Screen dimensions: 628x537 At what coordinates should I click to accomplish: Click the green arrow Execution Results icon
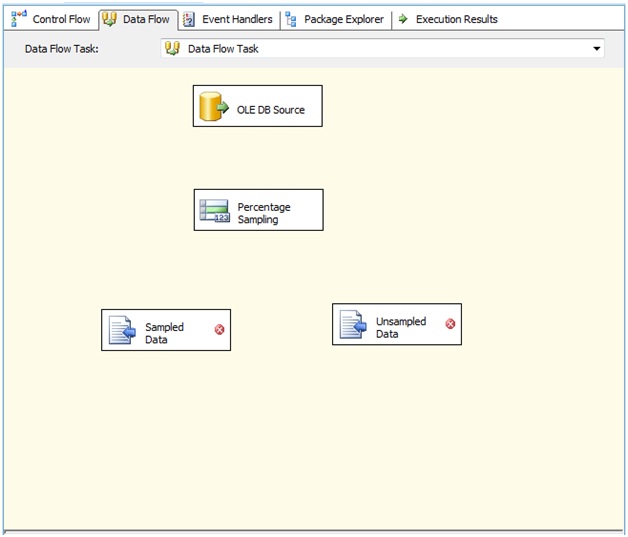coord(403,19)
